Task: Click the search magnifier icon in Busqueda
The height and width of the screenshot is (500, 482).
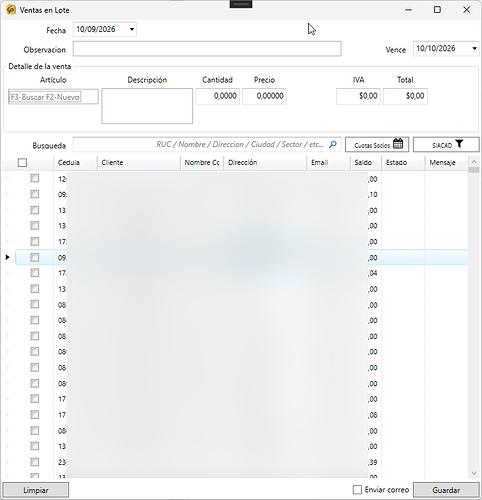Action: (x=333, y=144)
